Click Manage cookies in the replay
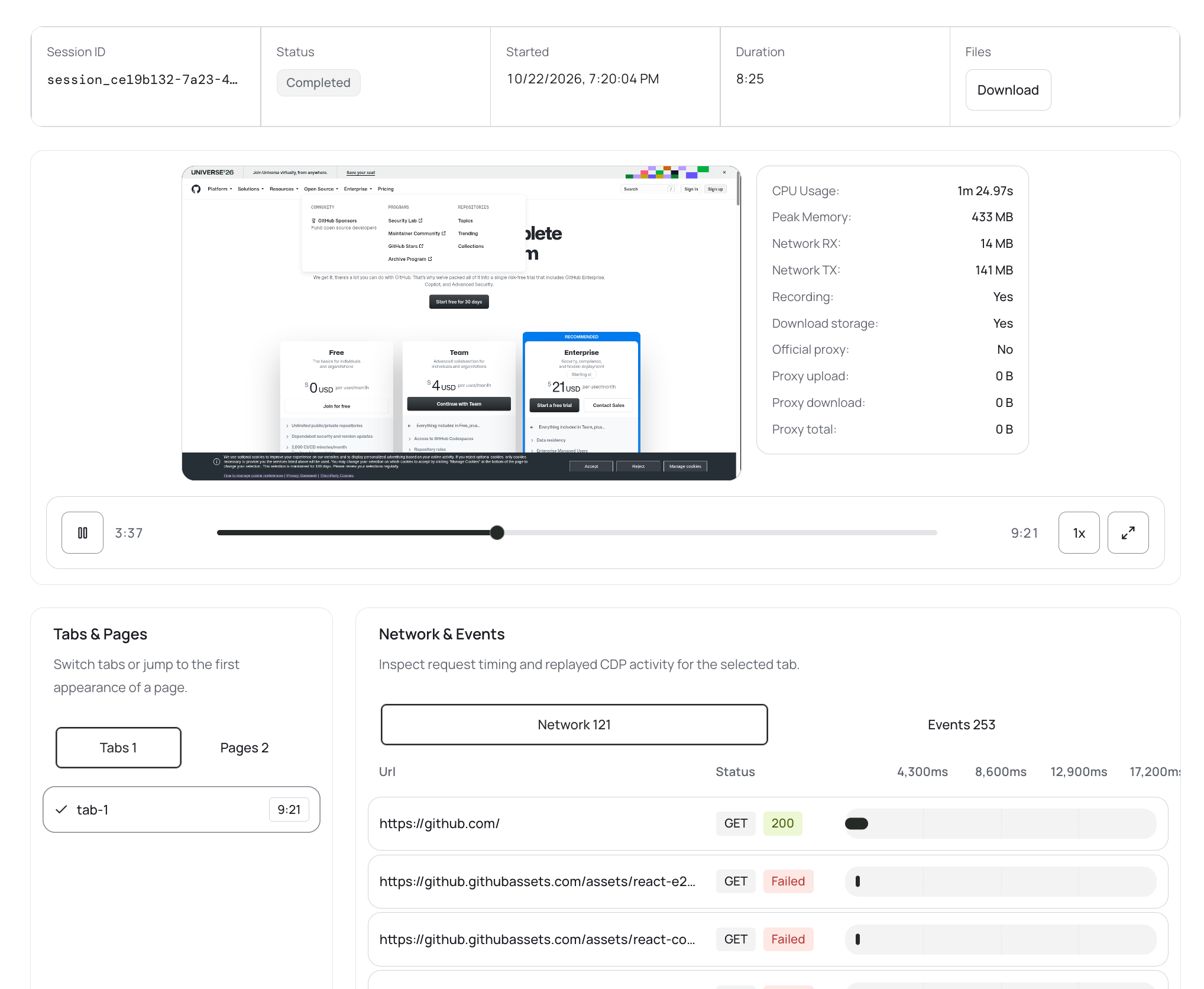 coord(685,466)
